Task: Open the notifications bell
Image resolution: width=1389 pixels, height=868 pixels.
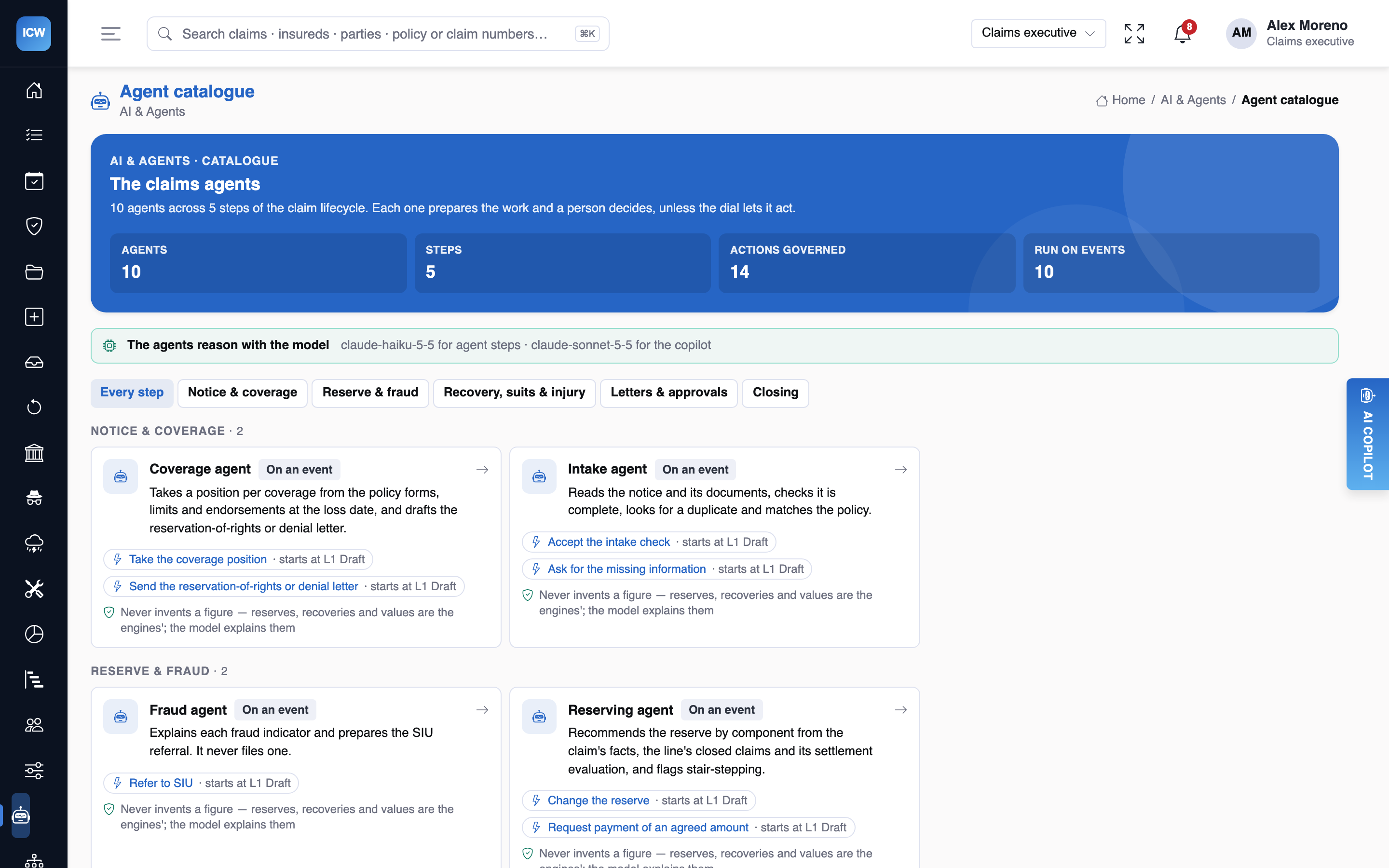Action: point(1183,34)
